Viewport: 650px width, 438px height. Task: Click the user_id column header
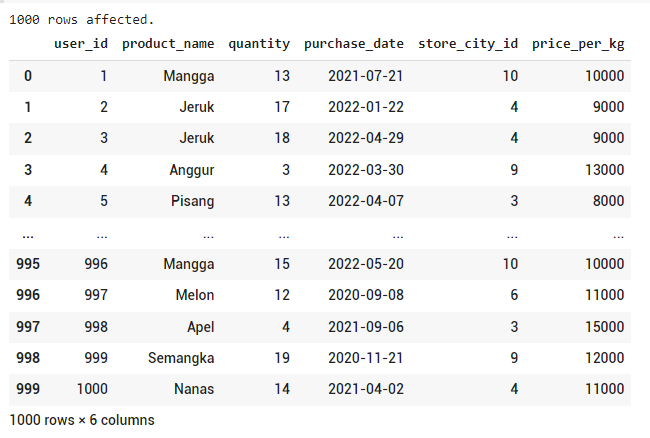[81, 44]
